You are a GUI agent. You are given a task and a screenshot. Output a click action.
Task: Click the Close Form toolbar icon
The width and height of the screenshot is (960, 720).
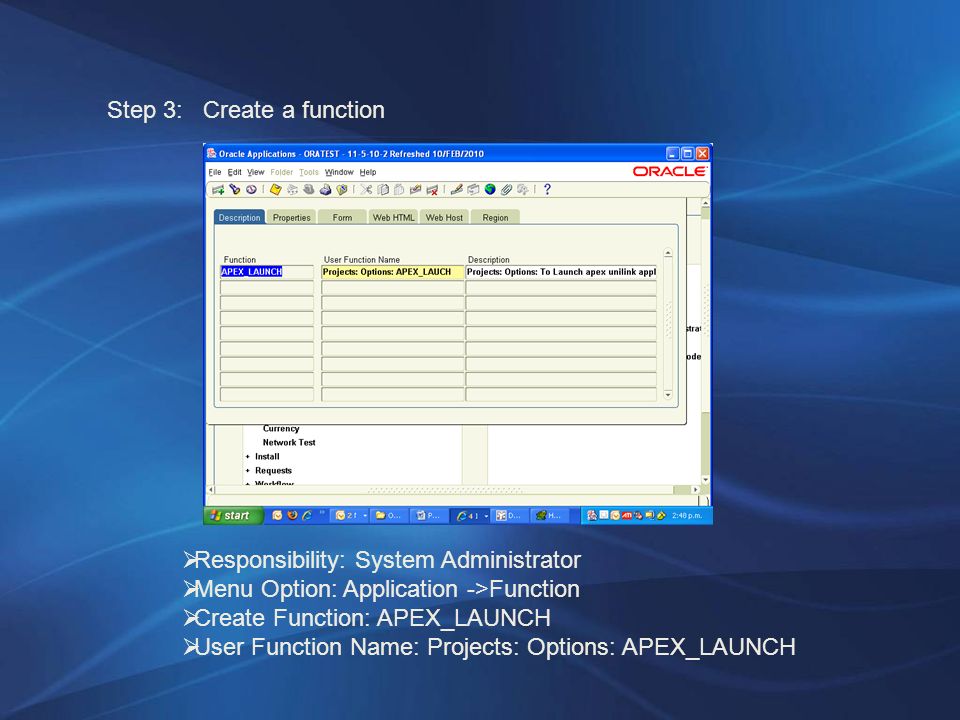pyautogui.click(x=342, y=190)
